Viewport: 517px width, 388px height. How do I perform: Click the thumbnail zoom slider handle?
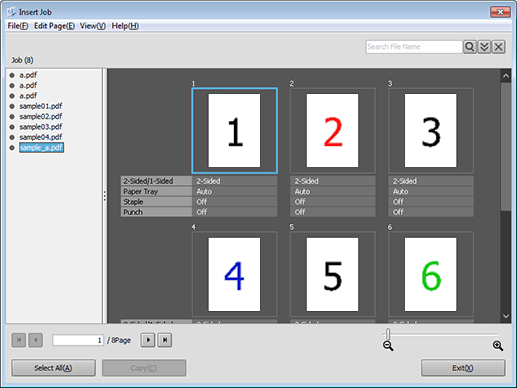pyautogui.click(x=388, y=333)
